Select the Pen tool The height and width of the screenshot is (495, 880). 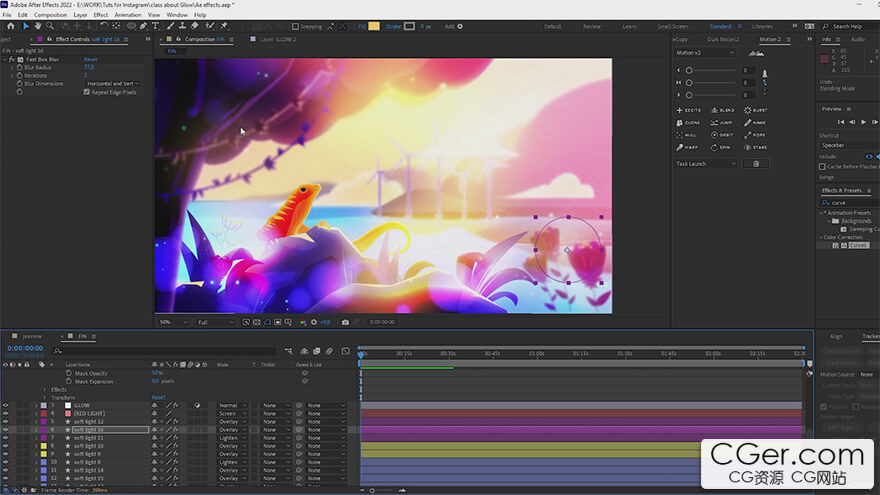pyautogui.click(x=144, y=26)
